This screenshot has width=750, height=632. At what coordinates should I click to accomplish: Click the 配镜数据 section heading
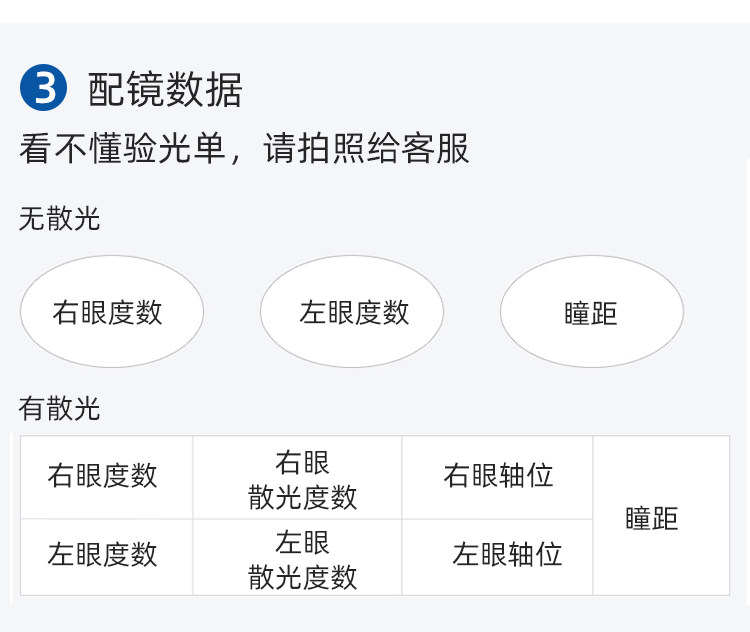tap(165, 90)
